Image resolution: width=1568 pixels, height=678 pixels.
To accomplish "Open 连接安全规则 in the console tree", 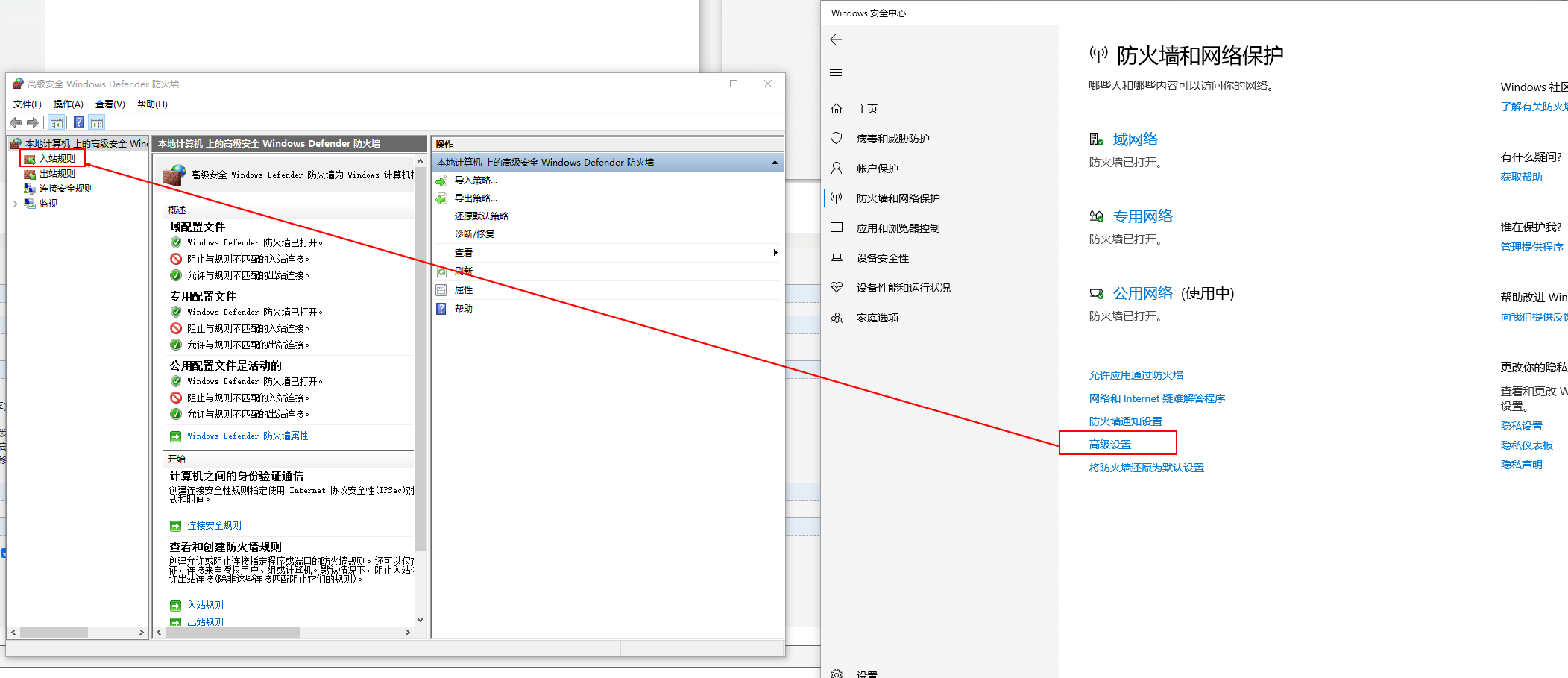I will (66, 189).
